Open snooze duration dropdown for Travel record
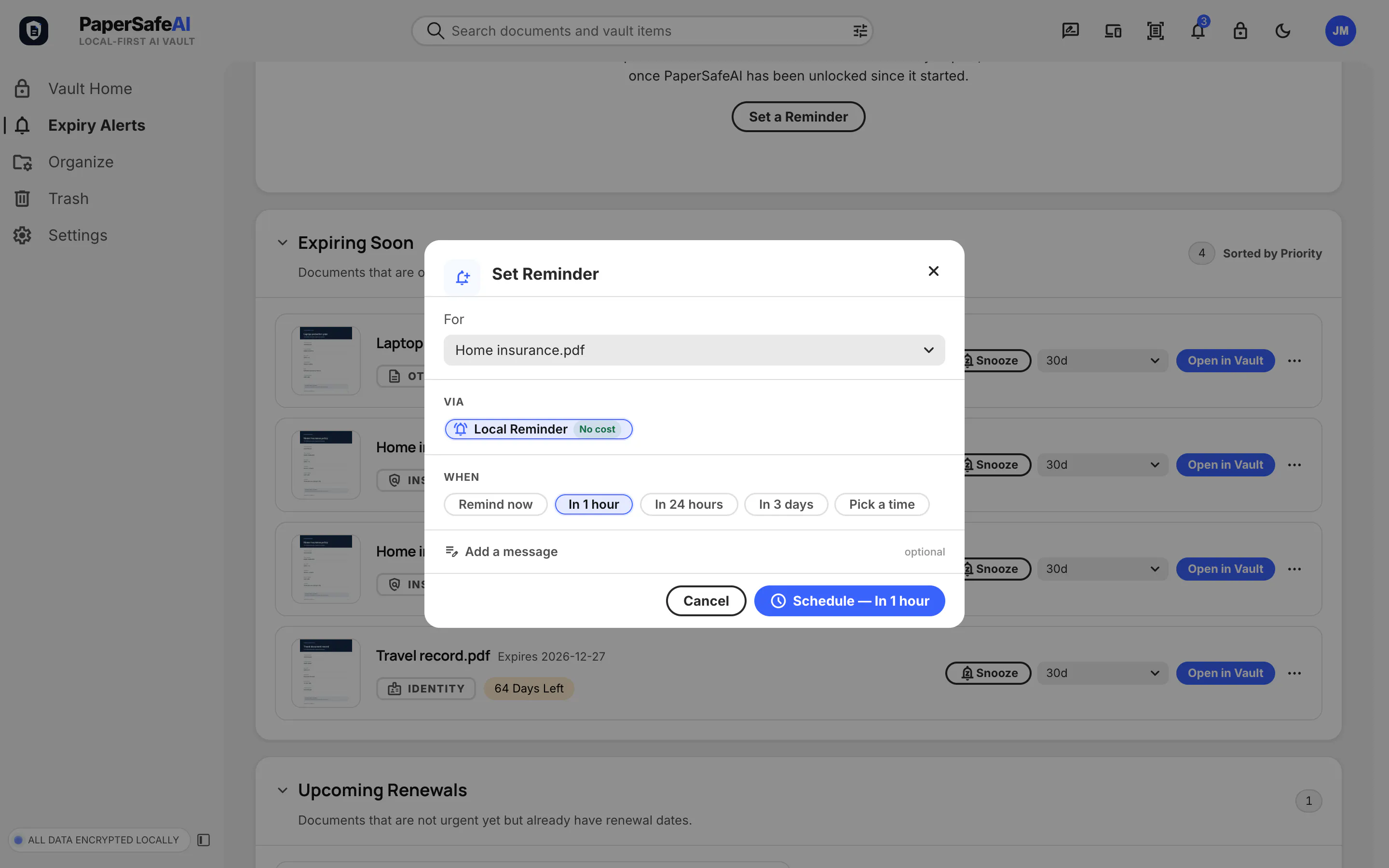1389x868 pixels. [1102, 673]
